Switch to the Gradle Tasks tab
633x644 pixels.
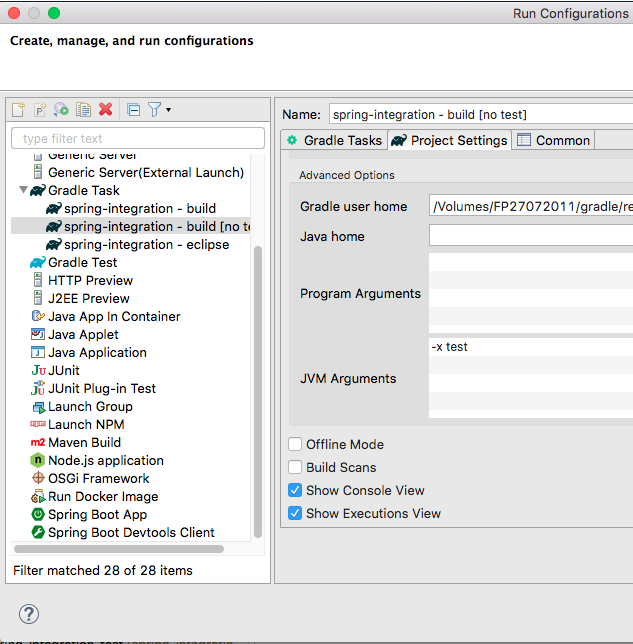[334, 140]
